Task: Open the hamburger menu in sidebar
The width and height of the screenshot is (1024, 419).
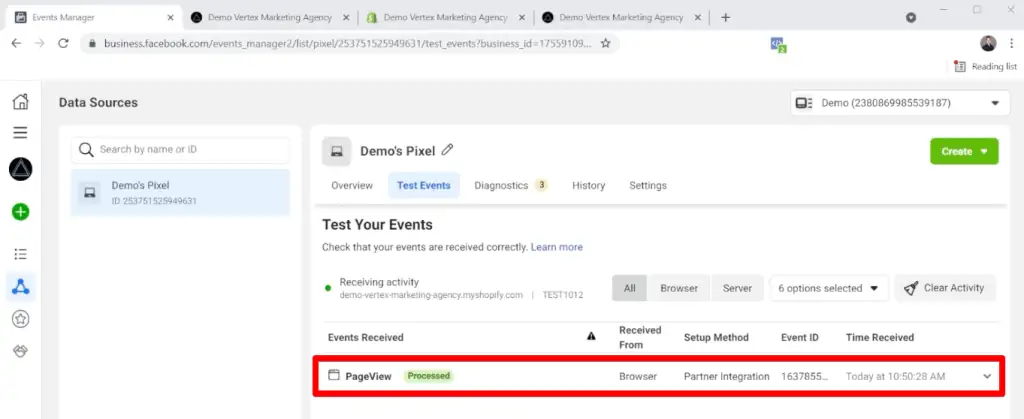Action: (x=20, y=132)
